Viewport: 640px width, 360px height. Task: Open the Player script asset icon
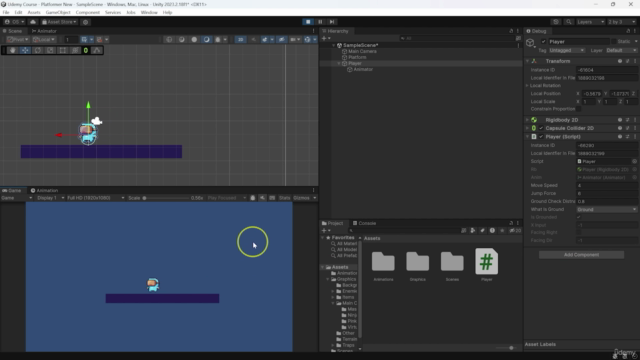tap(487, 262)
